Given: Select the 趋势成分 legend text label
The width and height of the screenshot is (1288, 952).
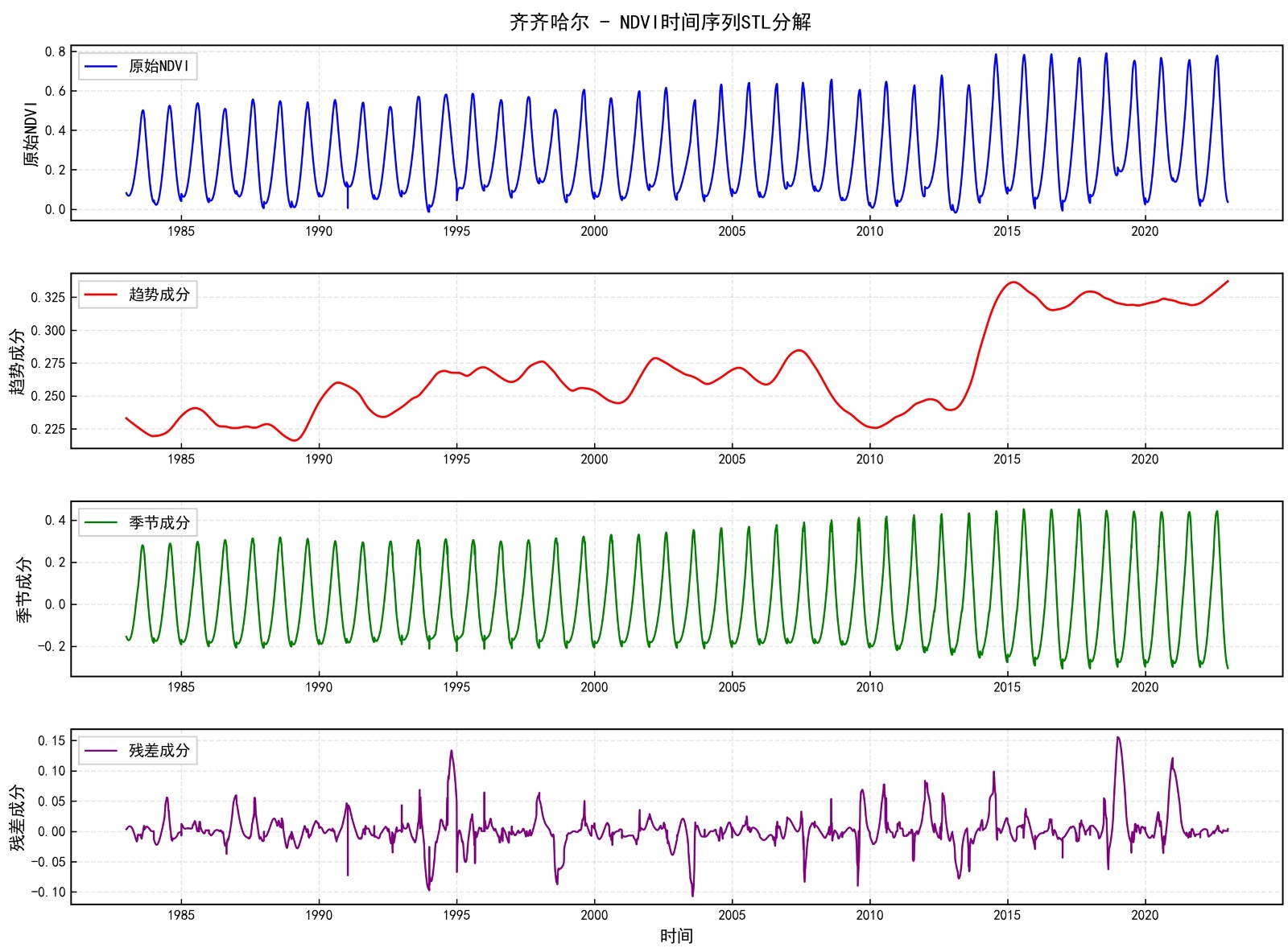Looking at the screenshot, I should 159,295.
